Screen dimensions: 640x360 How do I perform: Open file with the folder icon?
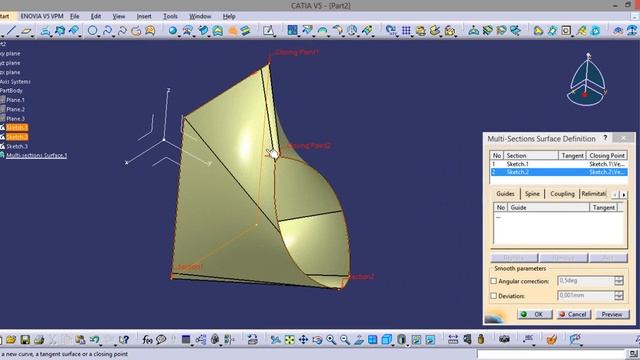(x=11, y=339)
